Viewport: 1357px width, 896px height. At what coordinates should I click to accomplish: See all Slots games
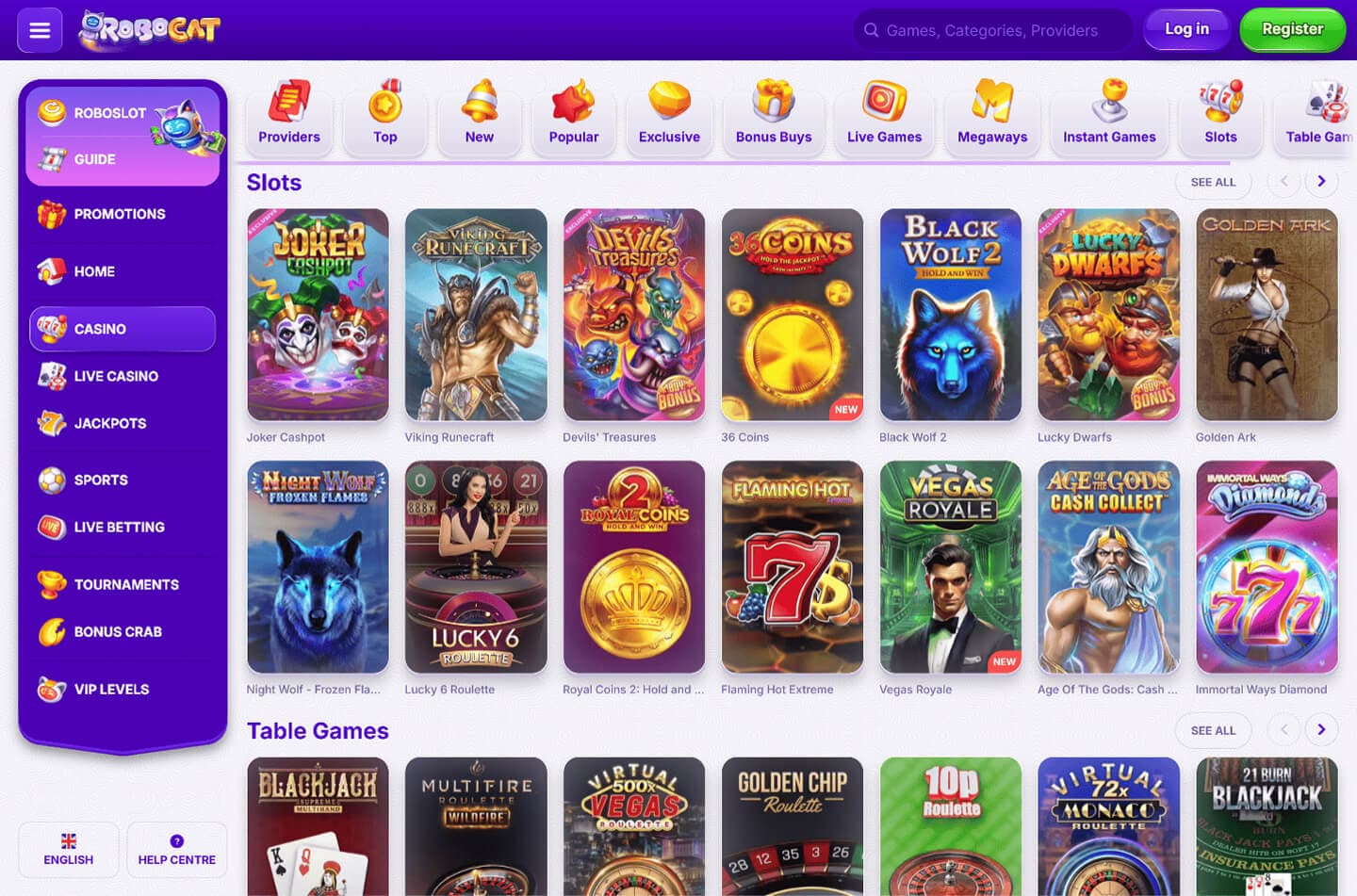pyautogui.click(x=1213, y=182)
